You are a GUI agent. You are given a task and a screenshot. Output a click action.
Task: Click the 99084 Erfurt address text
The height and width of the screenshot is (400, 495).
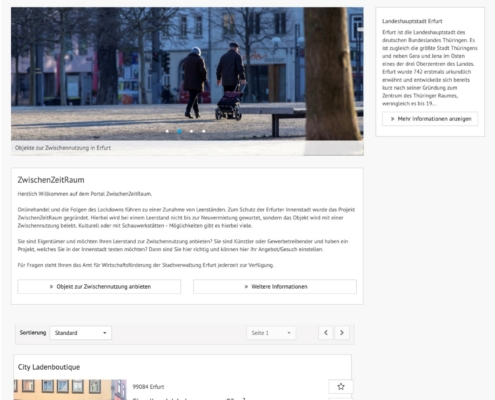pos(148,387)
